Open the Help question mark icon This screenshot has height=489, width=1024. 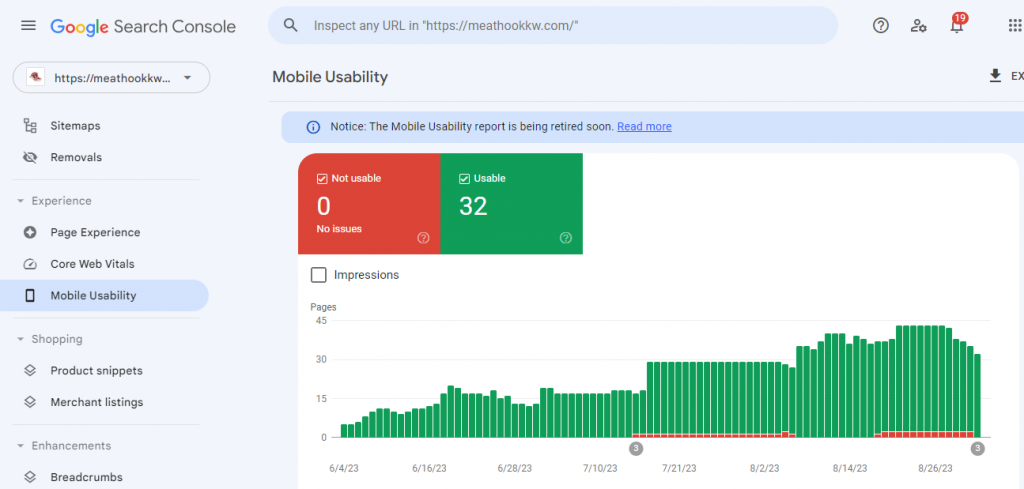[880, 25]
